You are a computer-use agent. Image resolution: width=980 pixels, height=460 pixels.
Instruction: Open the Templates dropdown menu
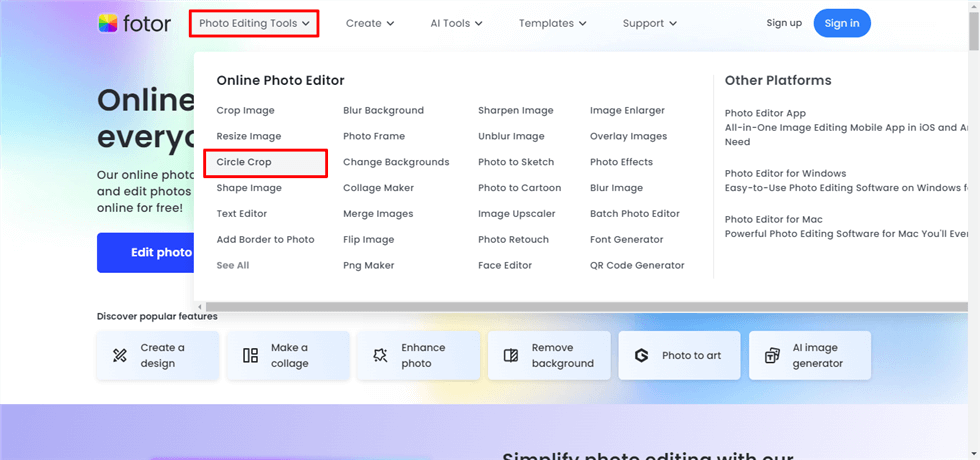[x=552, y=23]
